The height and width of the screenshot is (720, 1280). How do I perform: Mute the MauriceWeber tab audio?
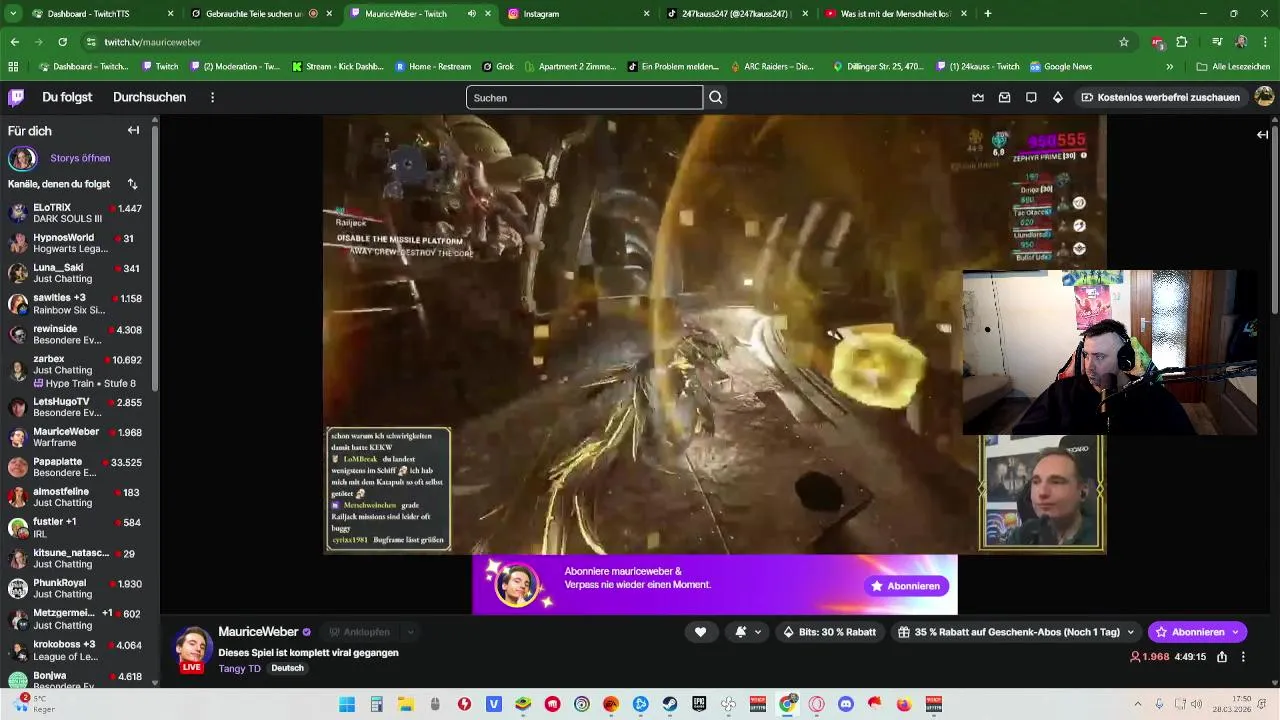[x=471, y=14]
